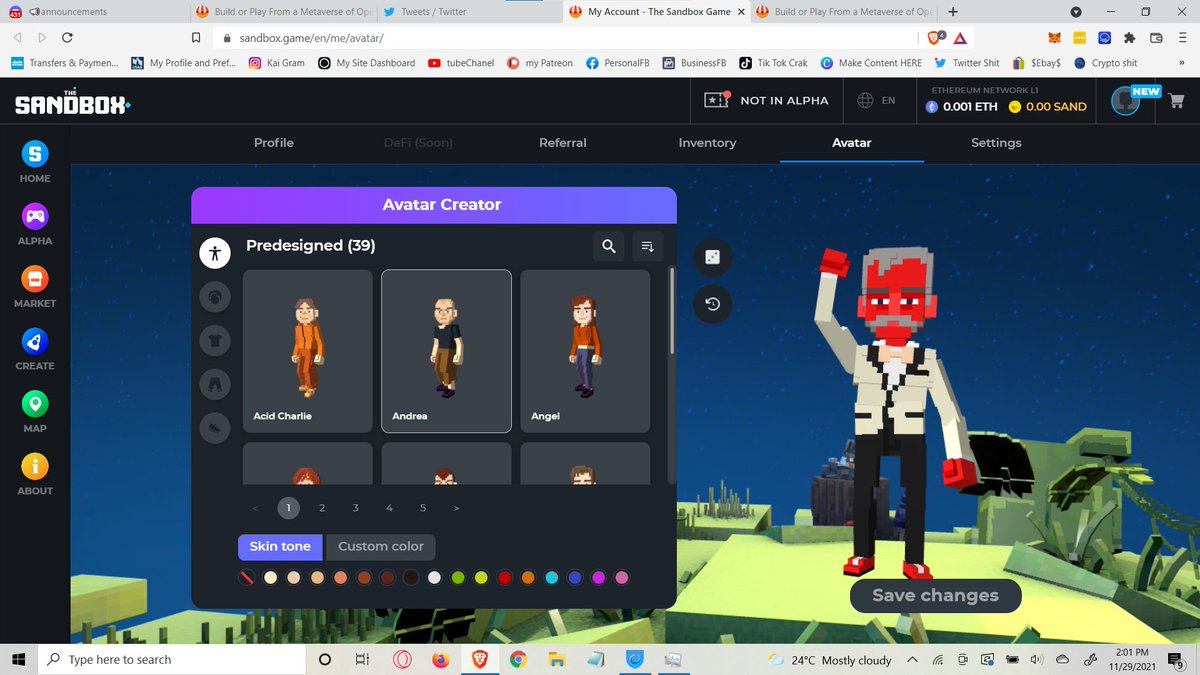Open the browser Extensions puzzle icon
1200x675 pixels.
click(1130, 37)
